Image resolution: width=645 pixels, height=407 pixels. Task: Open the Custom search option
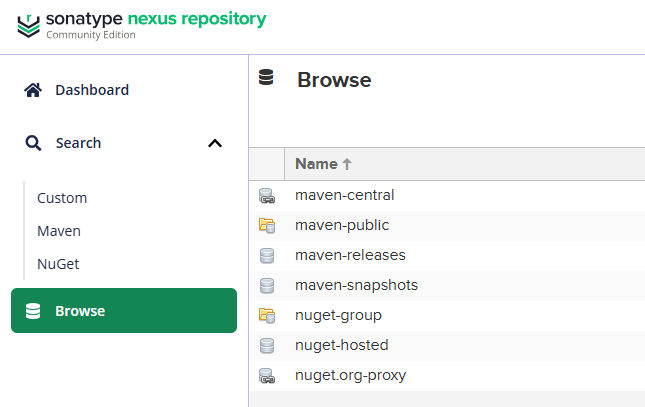62,198
